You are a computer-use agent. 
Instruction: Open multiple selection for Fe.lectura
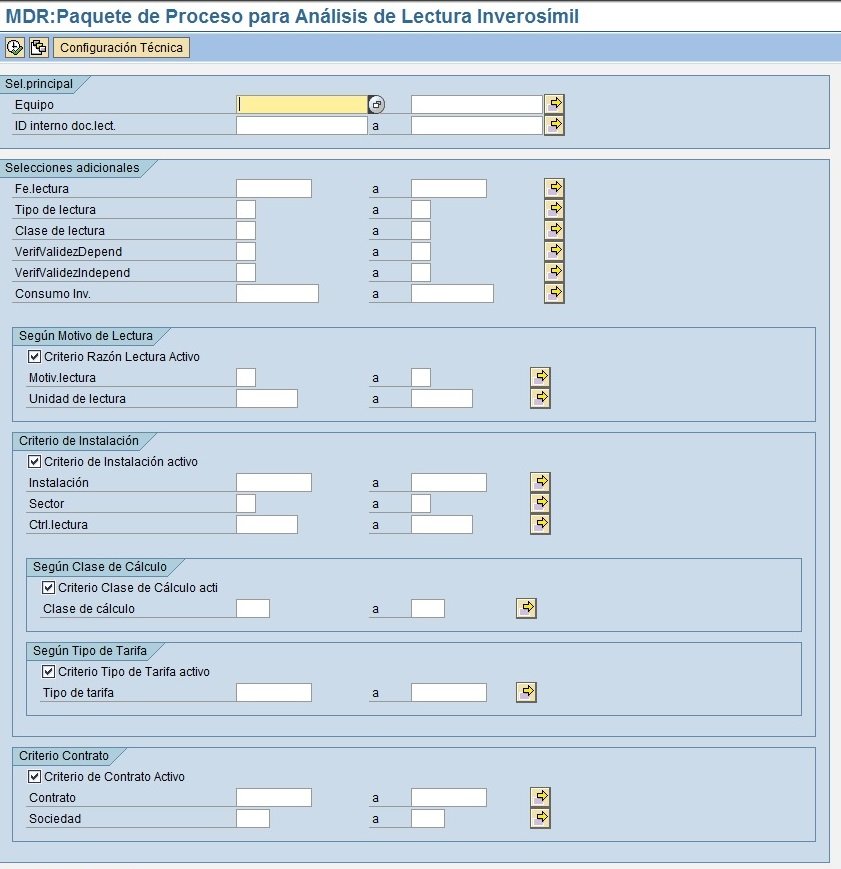point(555,188)
